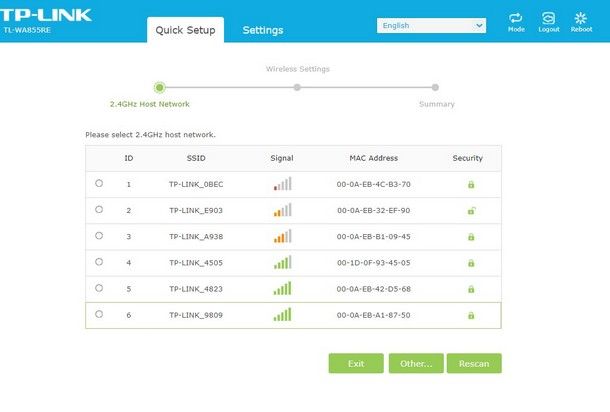Click lock icon for TP-LINK_A938
This screenshot has width=610, height=412.
[x=471, y=237]
